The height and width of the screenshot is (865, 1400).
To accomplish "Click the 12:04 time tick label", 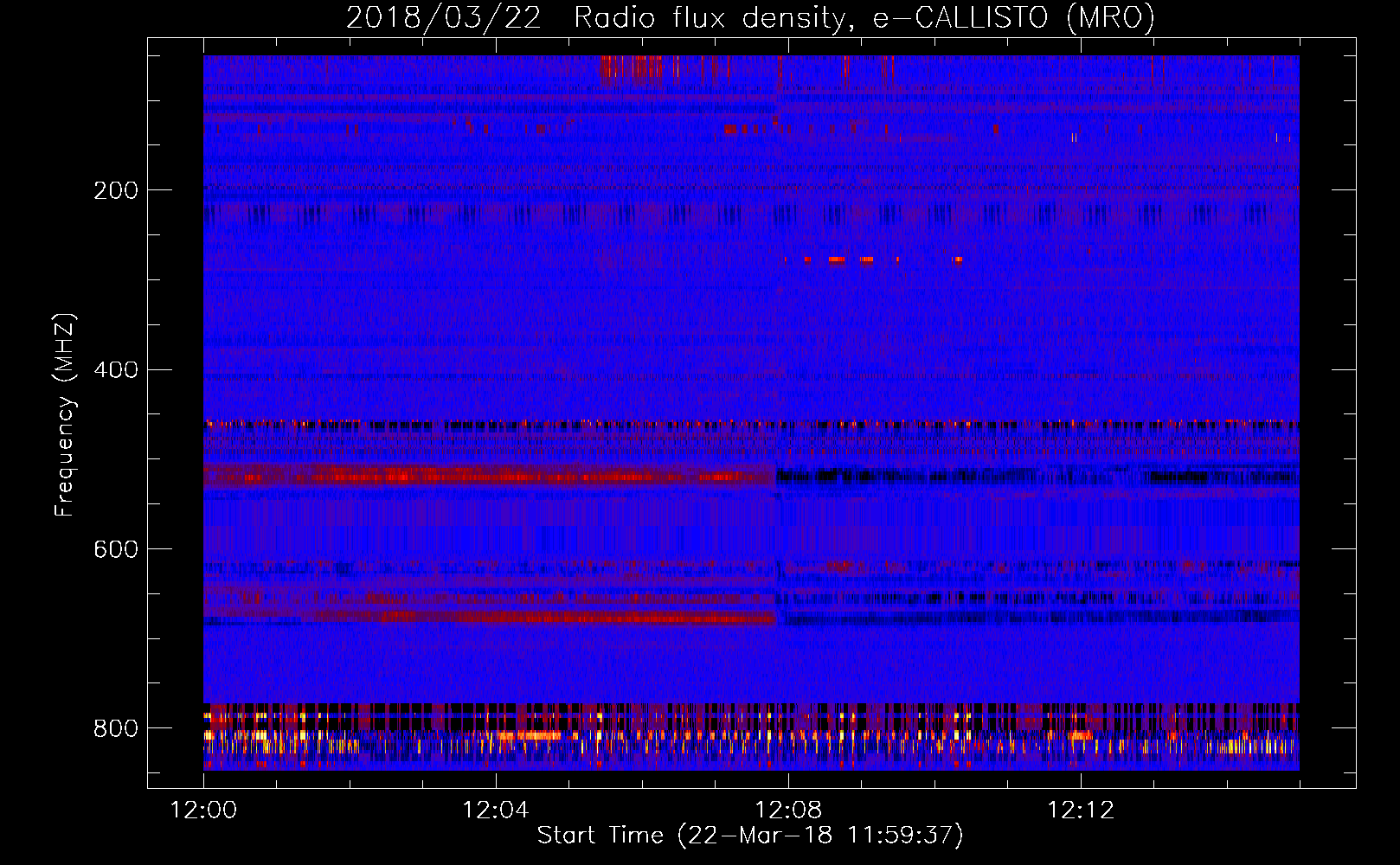I will coord(496,811).
